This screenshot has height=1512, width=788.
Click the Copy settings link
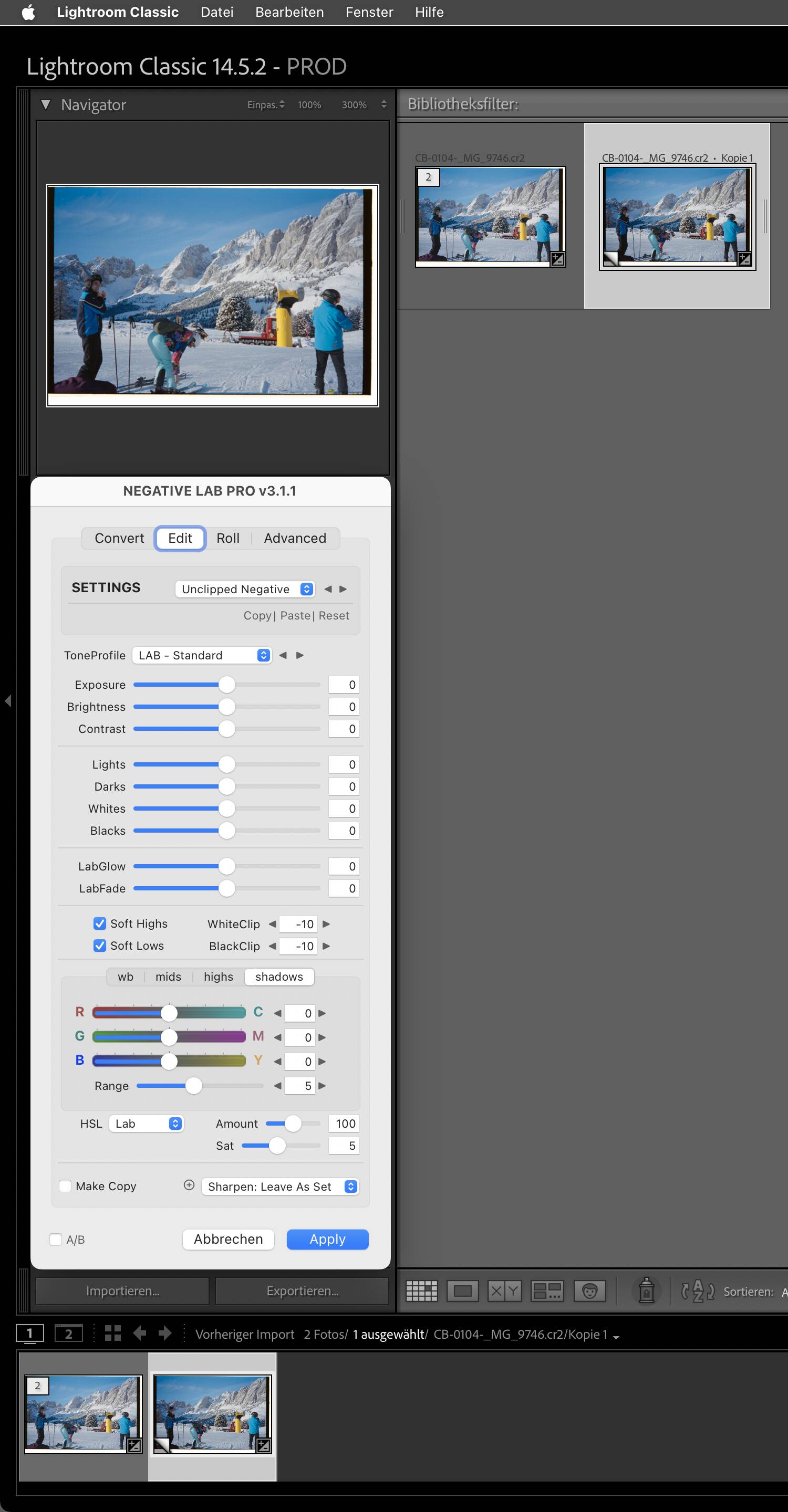(x=257, y=616)
